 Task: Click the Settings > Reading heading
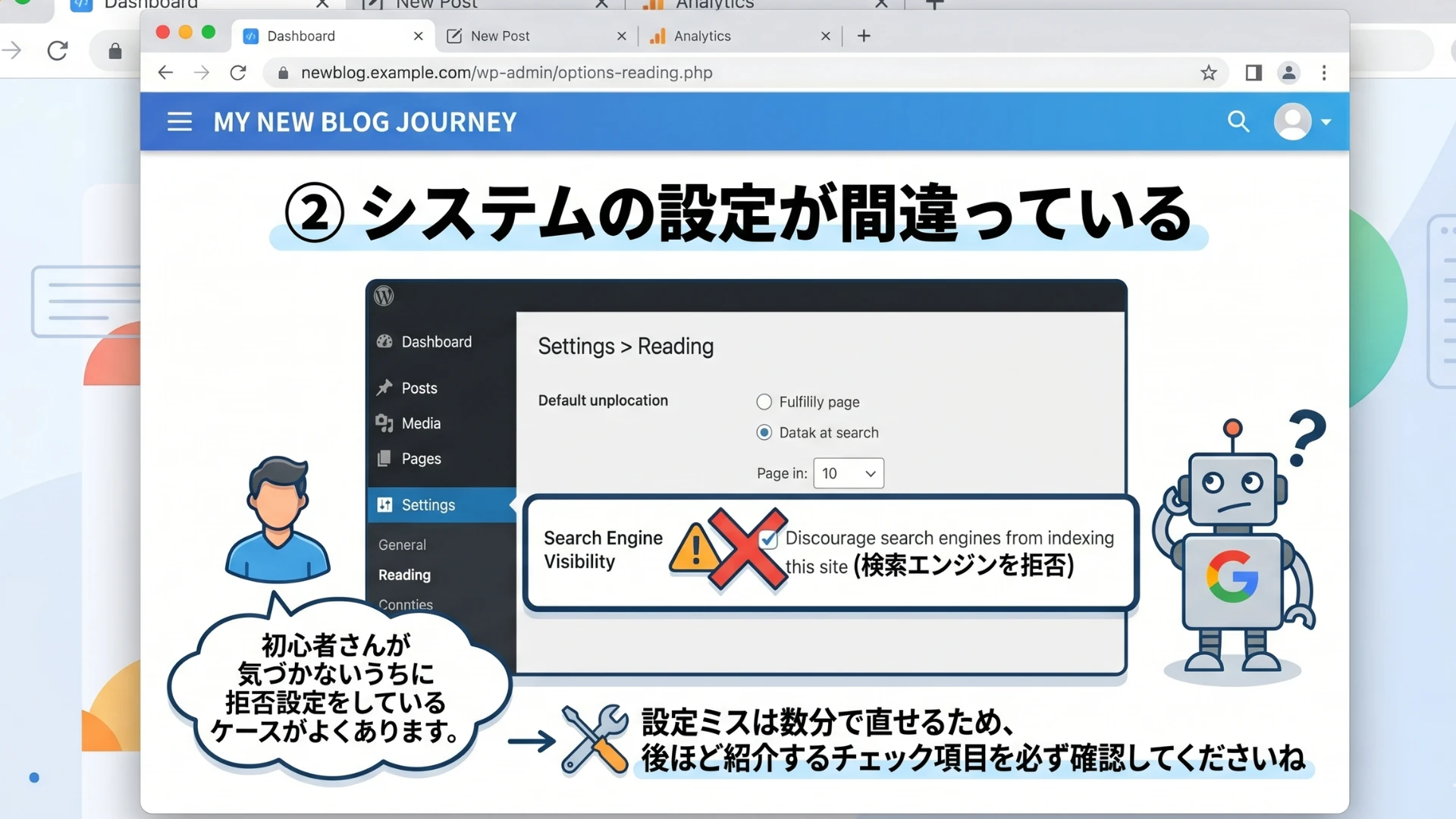626,347
